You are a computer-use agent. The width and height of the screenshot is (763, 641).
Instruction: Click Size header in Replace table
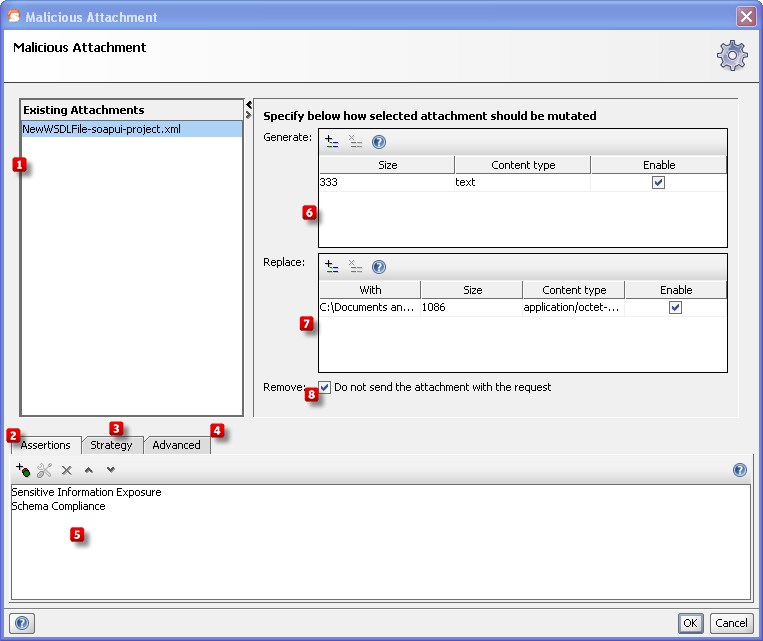point(472,290)
